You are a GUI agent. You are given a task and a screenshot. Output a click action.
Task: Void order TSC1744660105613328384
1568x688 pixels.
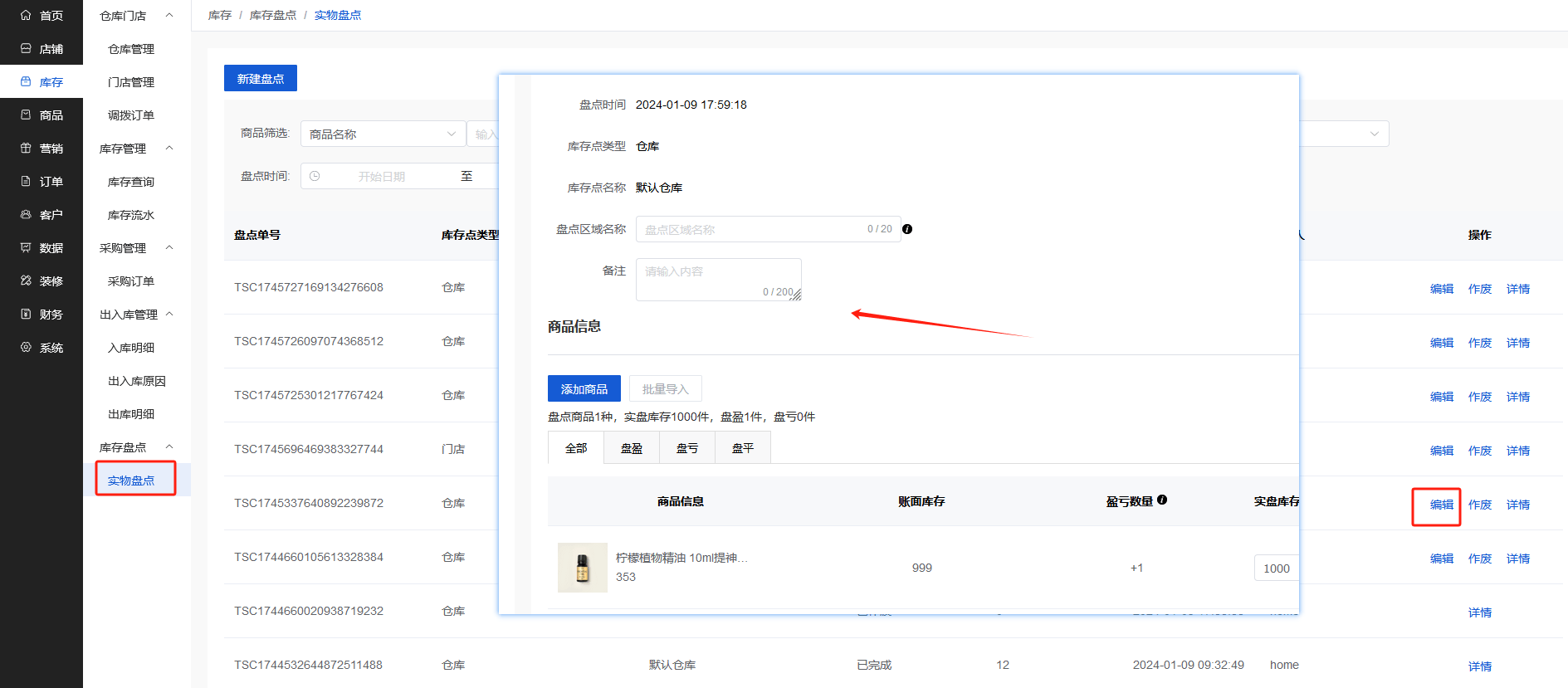pyautogui.click(x=1480, y=559)
